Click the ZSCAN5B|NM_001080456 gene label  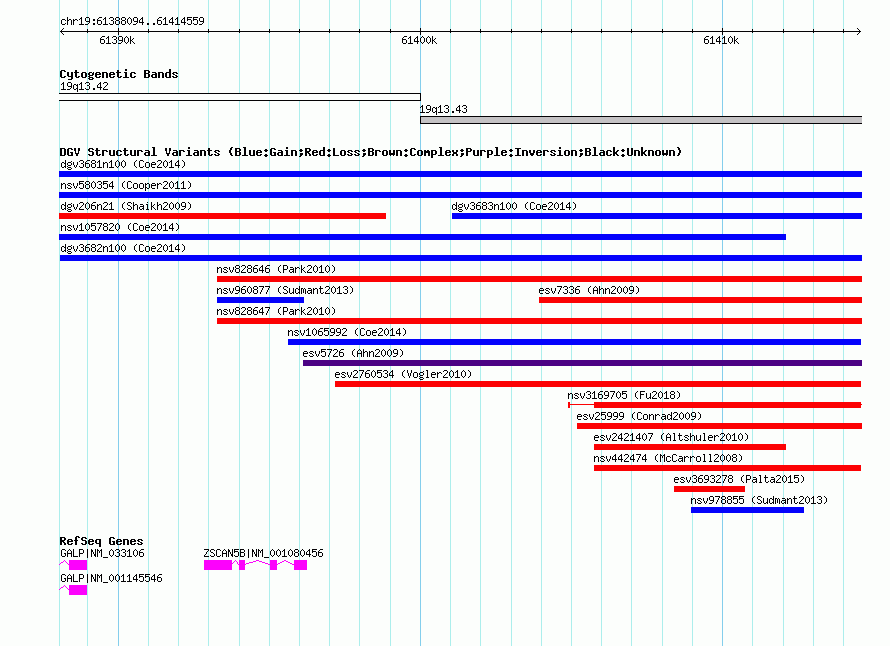pos(263,553)
